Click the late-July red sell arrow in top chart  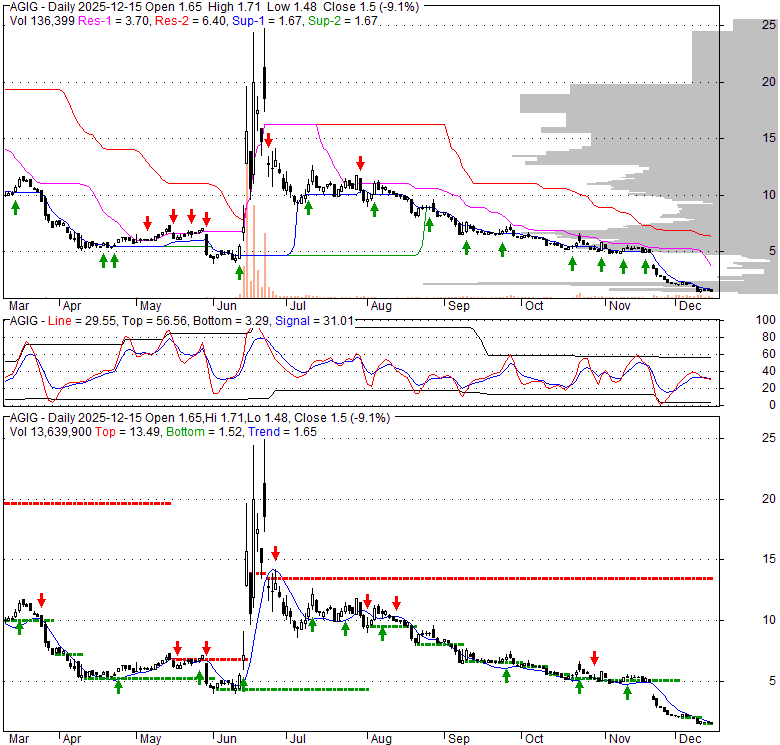361,163
